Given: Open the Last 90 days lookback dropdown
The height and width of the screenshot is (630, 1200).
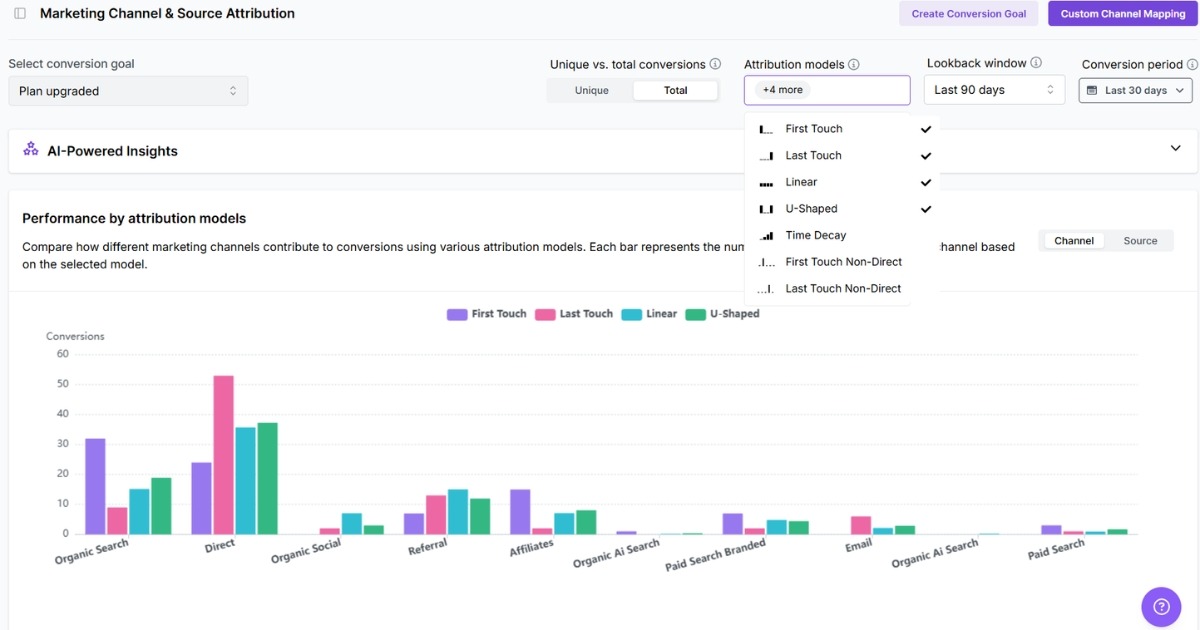Looking at the screenshot, I should pyautogui.click(x=994, y=89).
